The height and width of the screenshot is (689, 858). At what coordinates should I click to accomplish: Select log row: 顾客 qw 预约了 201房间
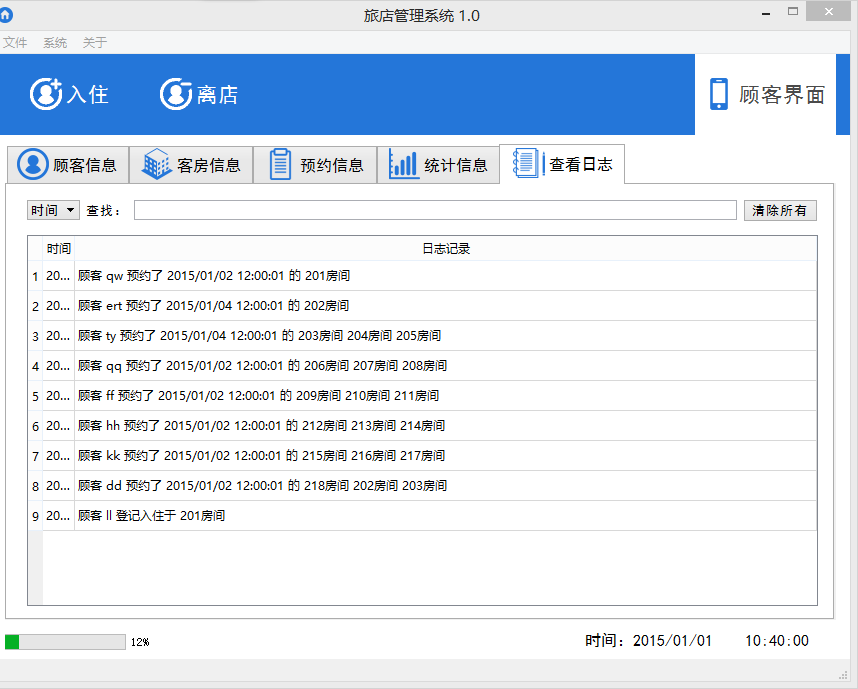click(x=445, y=276)
